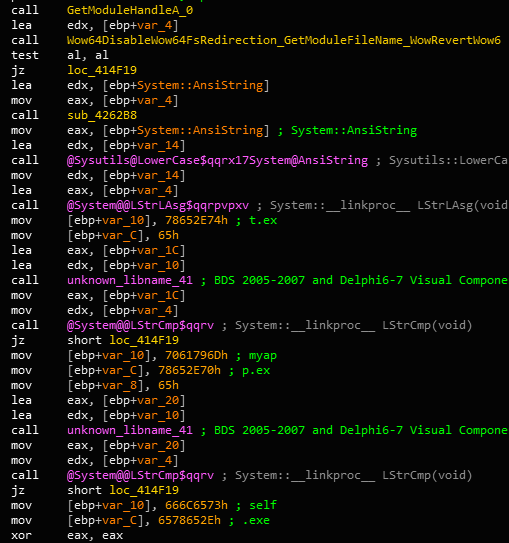
Task: Select the constant 78652E70h
Action: pyautogui.click(x=189, y=370)
